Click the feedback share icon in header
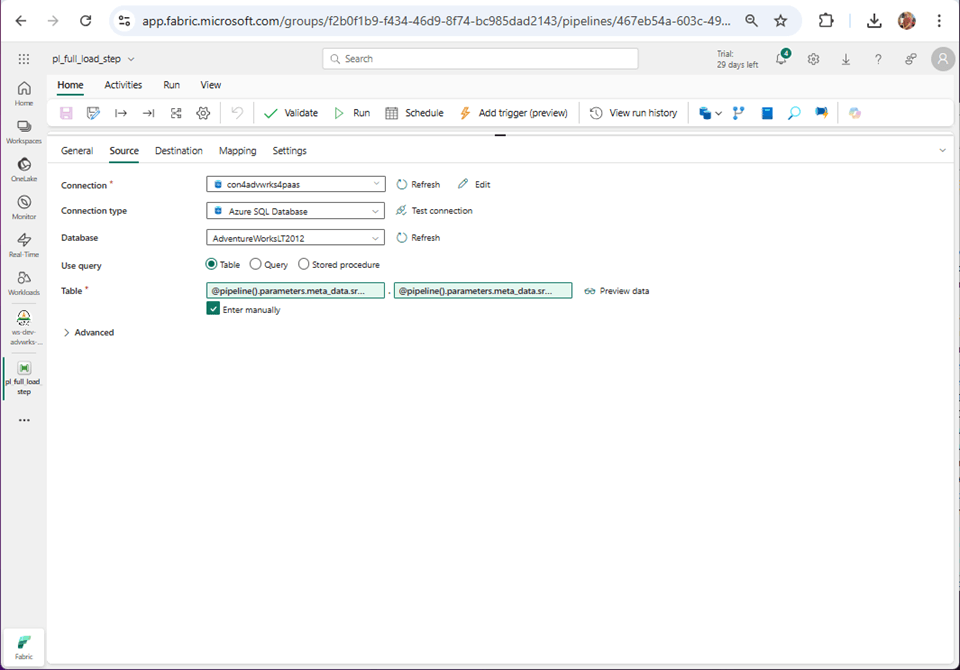The image size is (960, 670). 910,59
